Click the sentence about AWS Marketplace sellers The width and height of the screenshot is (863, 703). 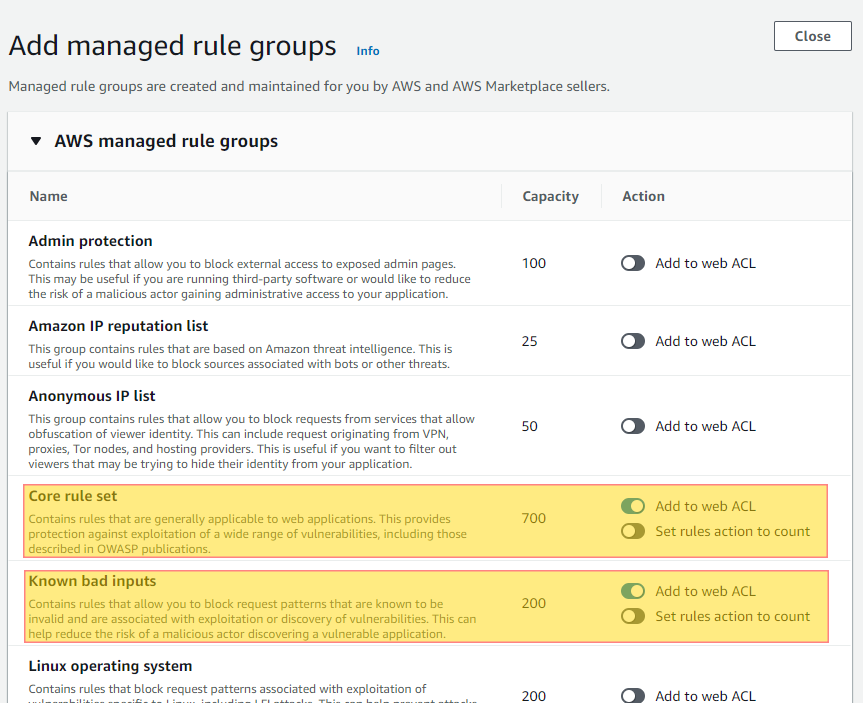click(309, 86)
